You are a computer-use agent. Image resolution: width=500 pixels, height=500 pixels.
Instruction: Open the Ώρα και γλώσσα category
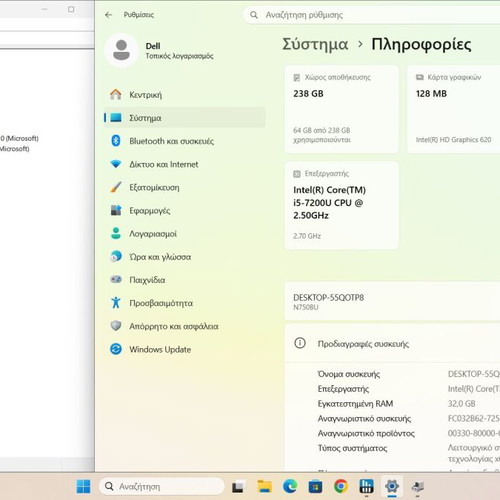click(185, 257)
